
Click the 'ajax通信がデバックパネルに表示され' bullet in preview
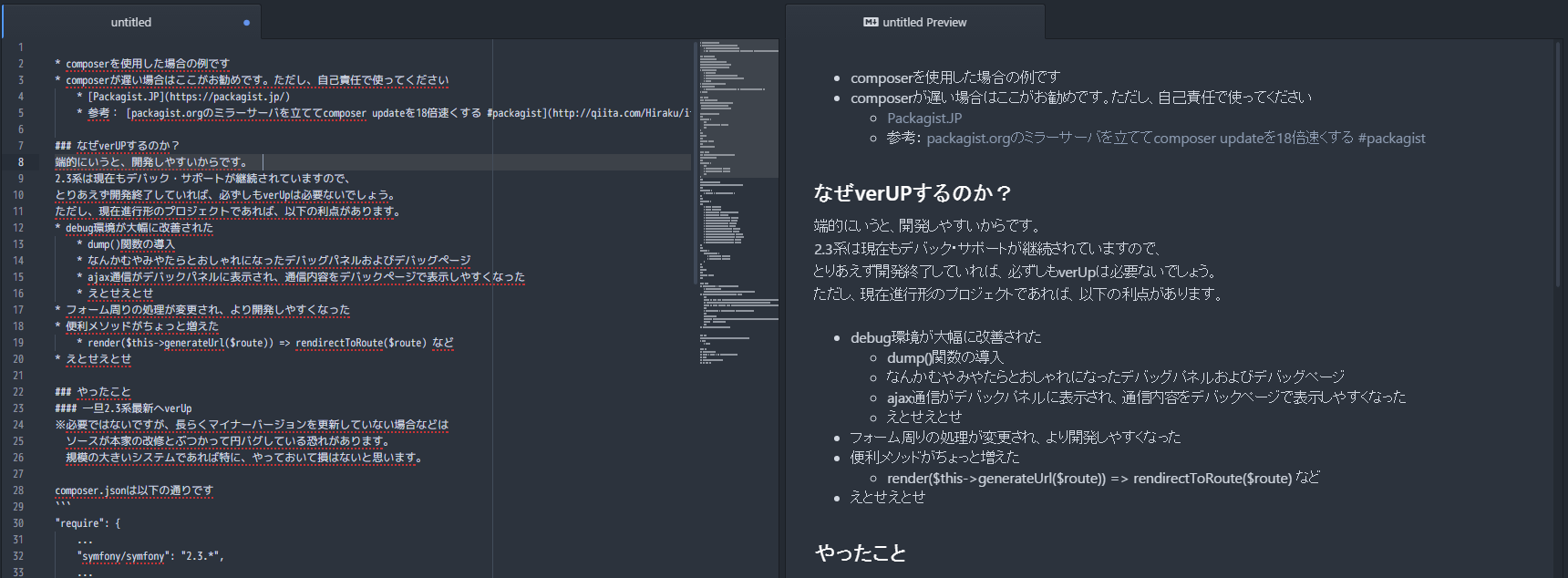click(x=1146, y=397)
